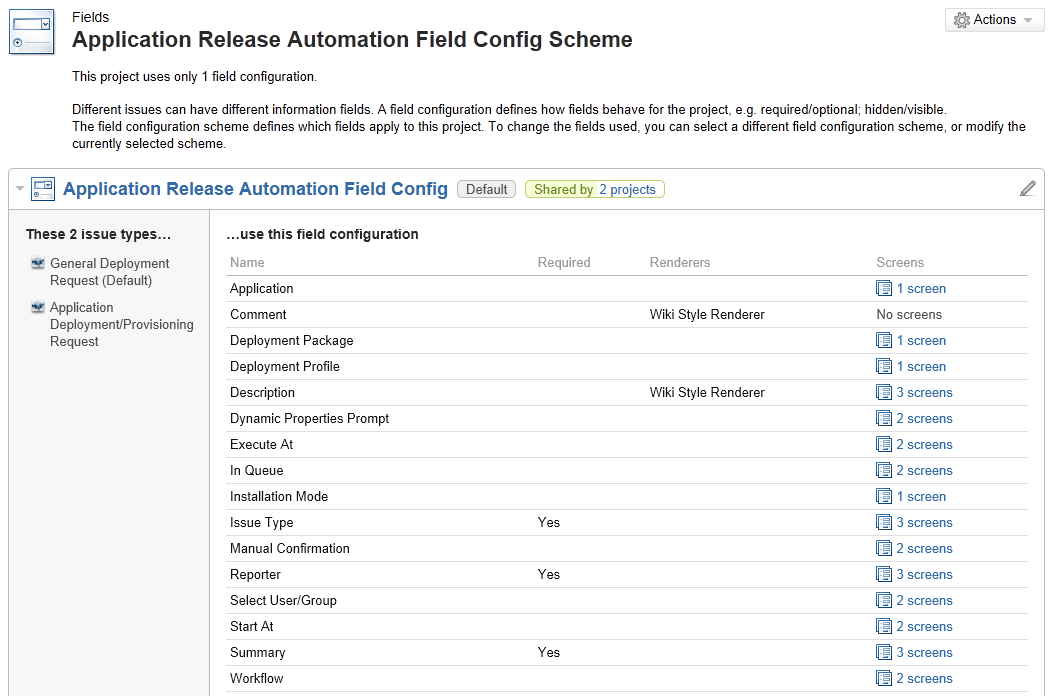
Task: Click the pencil edit icon
Action: tap(1028, 188)
